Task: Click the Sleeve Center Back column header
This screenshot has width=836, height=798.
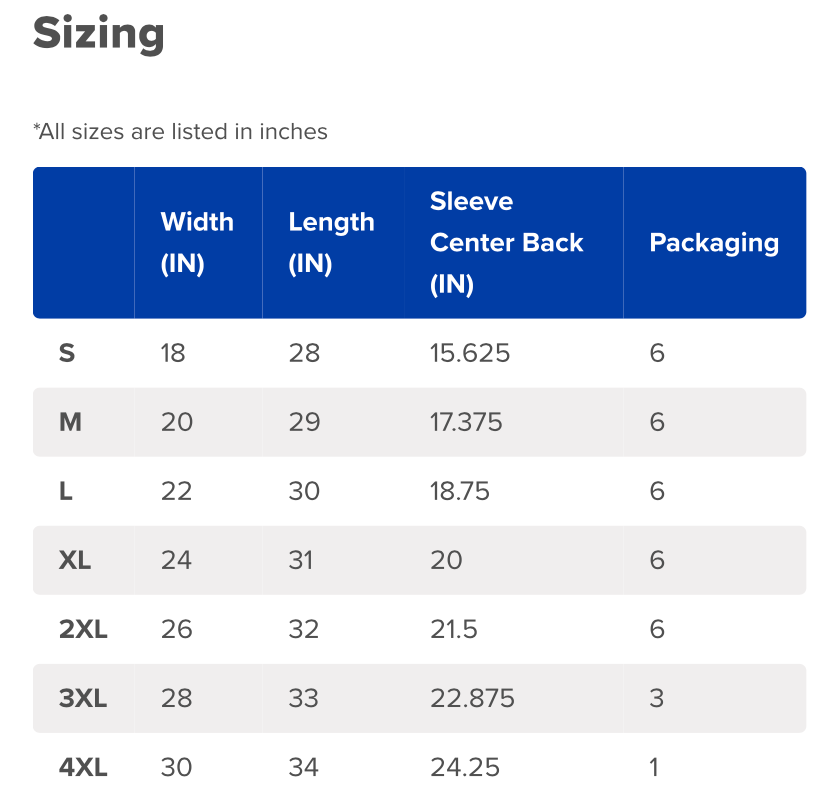Action: pyautogui.click(x=506, y=243)
